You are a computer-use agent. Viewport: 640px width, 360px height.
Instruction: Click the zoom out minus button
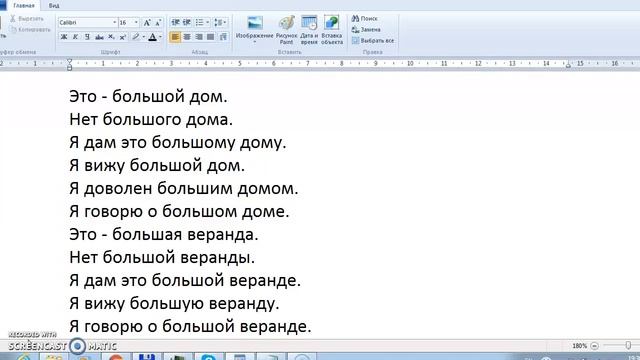pyautogui.click(x=594, y=346)
